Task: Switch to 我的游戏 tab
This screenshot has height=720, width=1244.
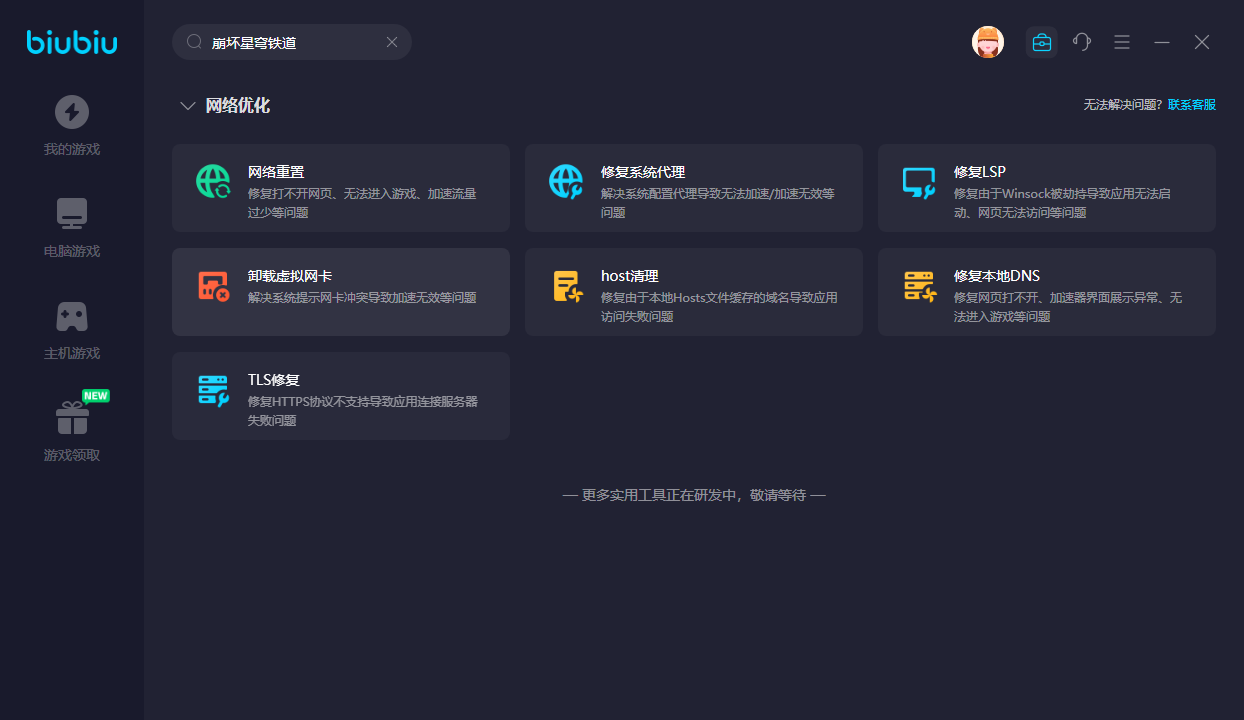Action: tap(72, 126)
